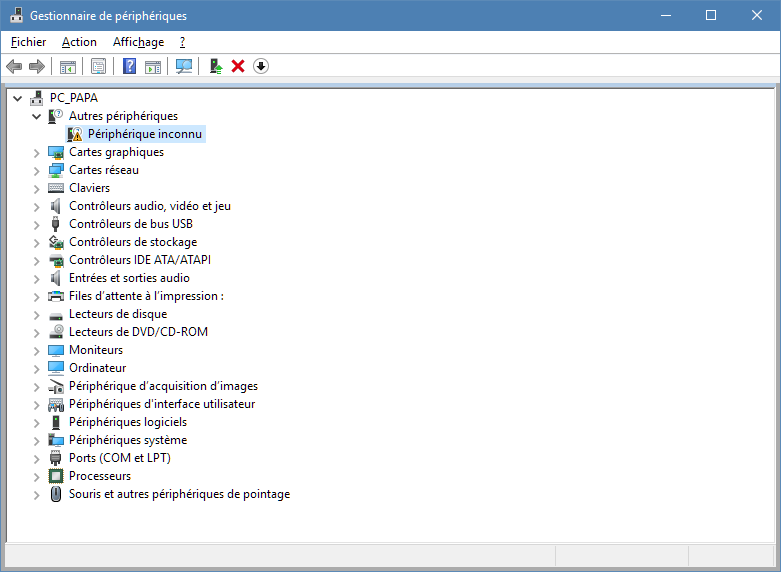The image size is (781, 572).
Task: Expand the Moniteurs node
Action: tap(36, 351)
